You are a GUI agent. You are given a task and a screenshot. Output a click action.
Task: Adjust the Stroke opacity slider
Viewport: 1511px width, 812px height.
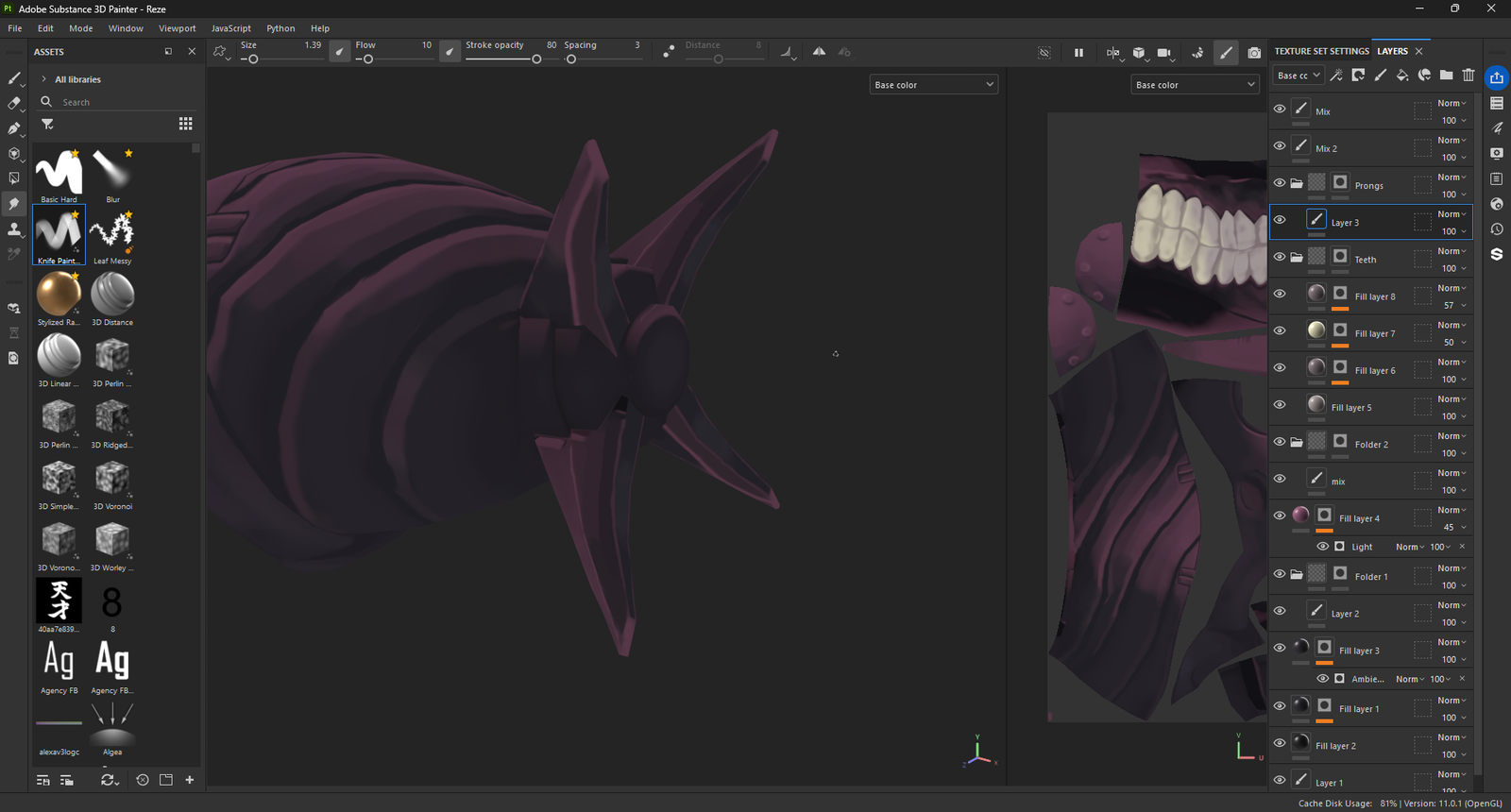(x=536, y=59)
